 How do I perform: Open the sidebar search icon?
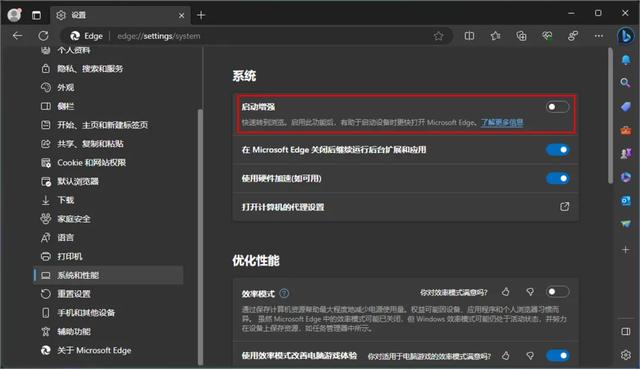(625, 83)
